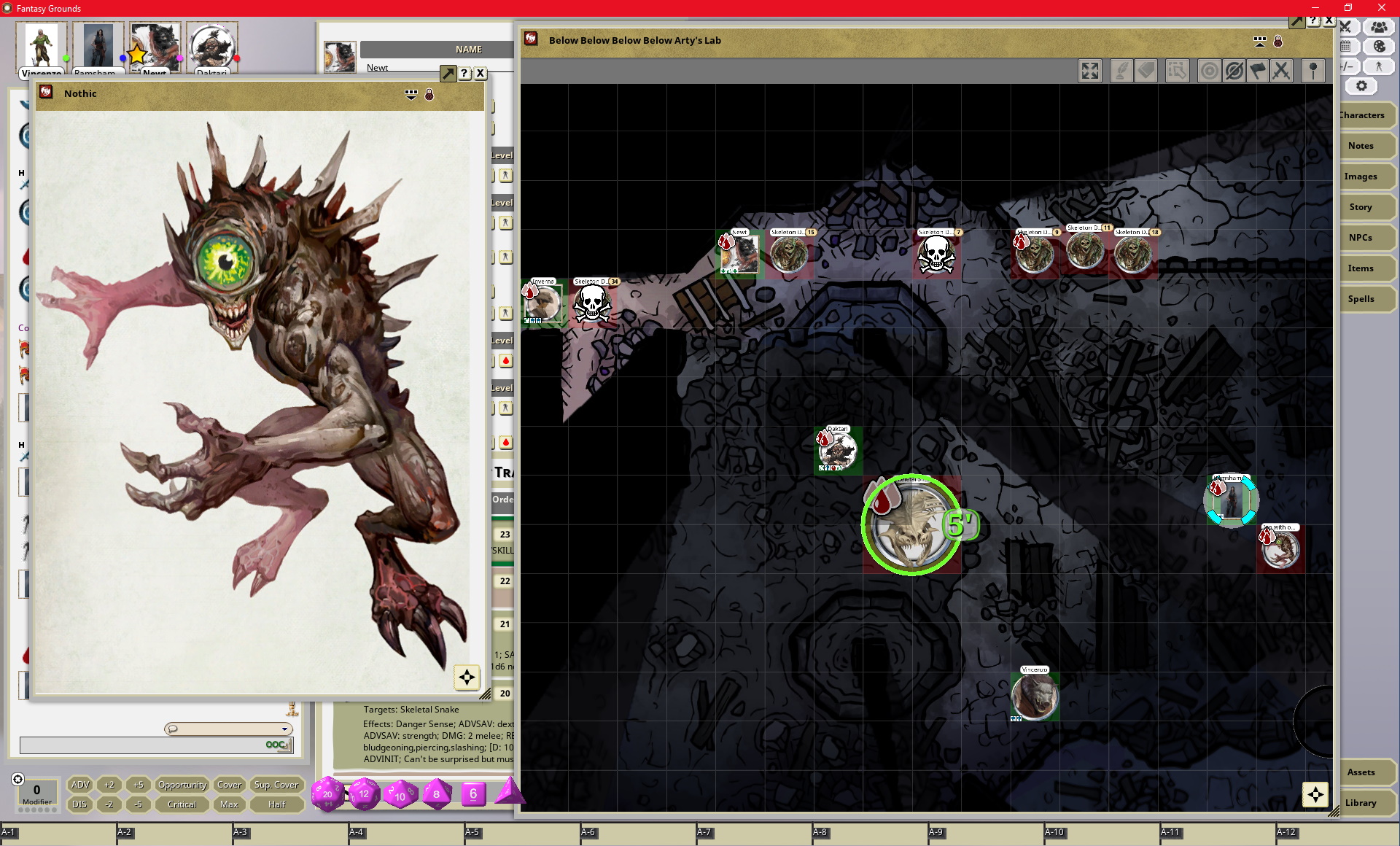Screen dimensions: 1400x846
Task: Open the party sheet group icon in the sidebar
Action: tap(1379, 27)
